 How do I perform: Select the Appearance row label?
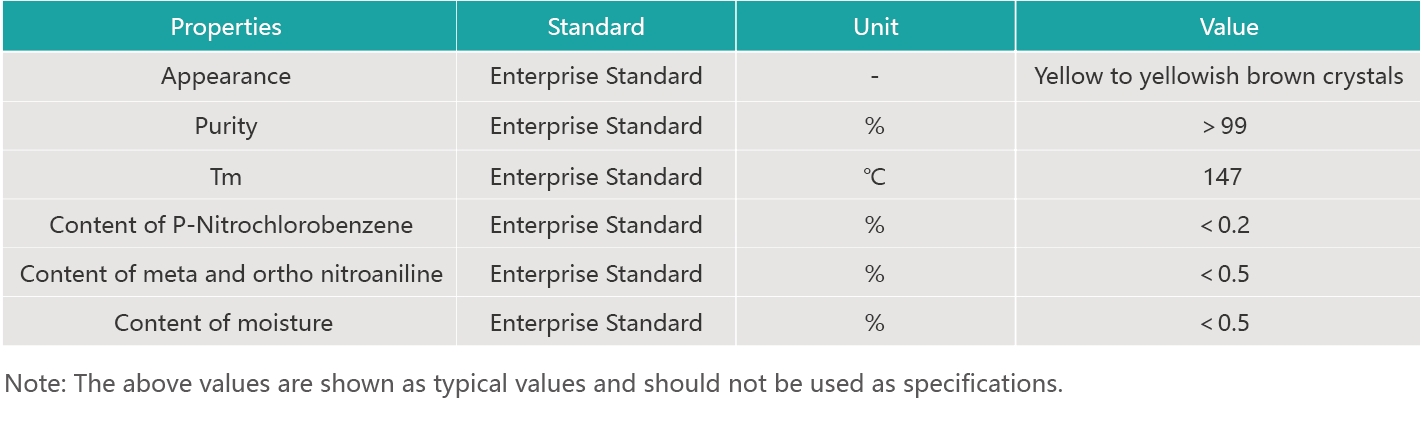tap(226, 76)
